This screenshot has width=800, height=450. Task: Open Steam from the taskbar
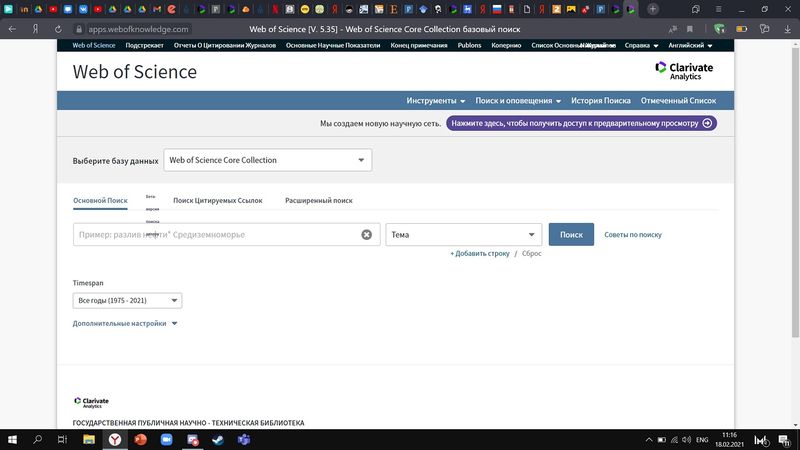pyautogui.click(x=218, y=439)
